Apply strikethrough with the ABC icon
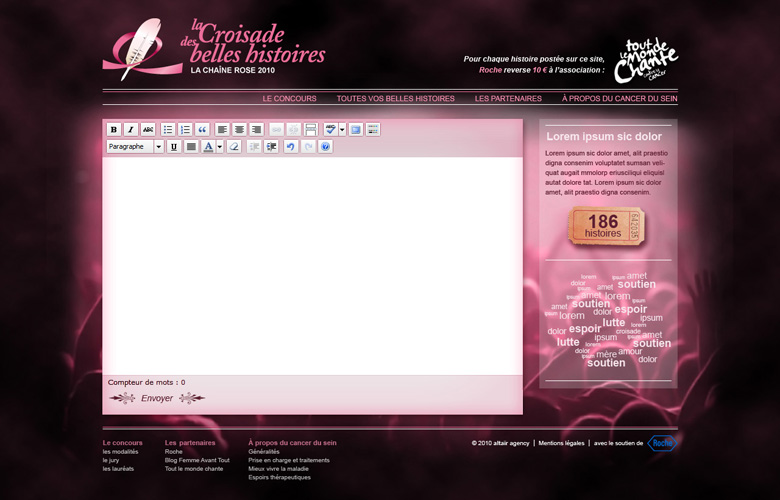 (148, 129)
